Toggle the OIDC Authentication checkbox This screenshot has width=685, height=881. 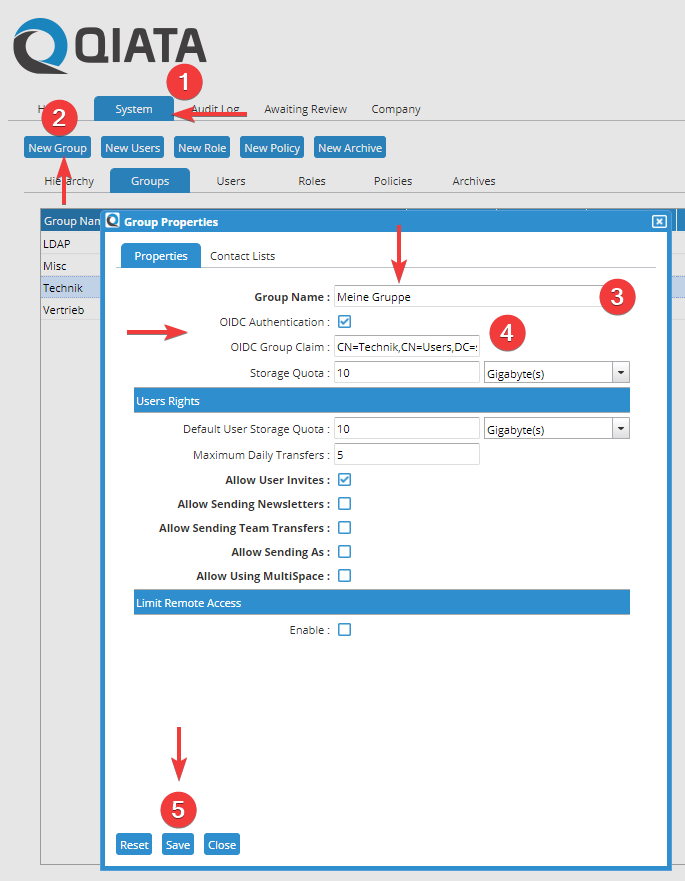[345, 322]
